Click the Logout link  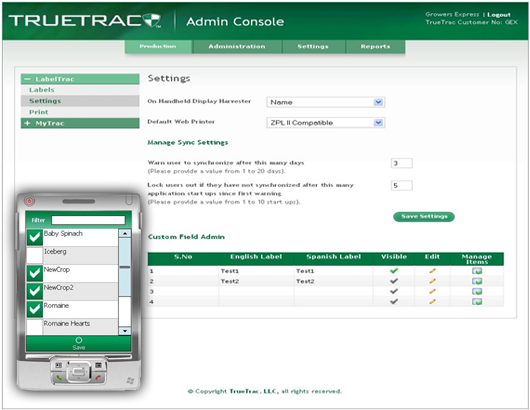coord(499,15)
